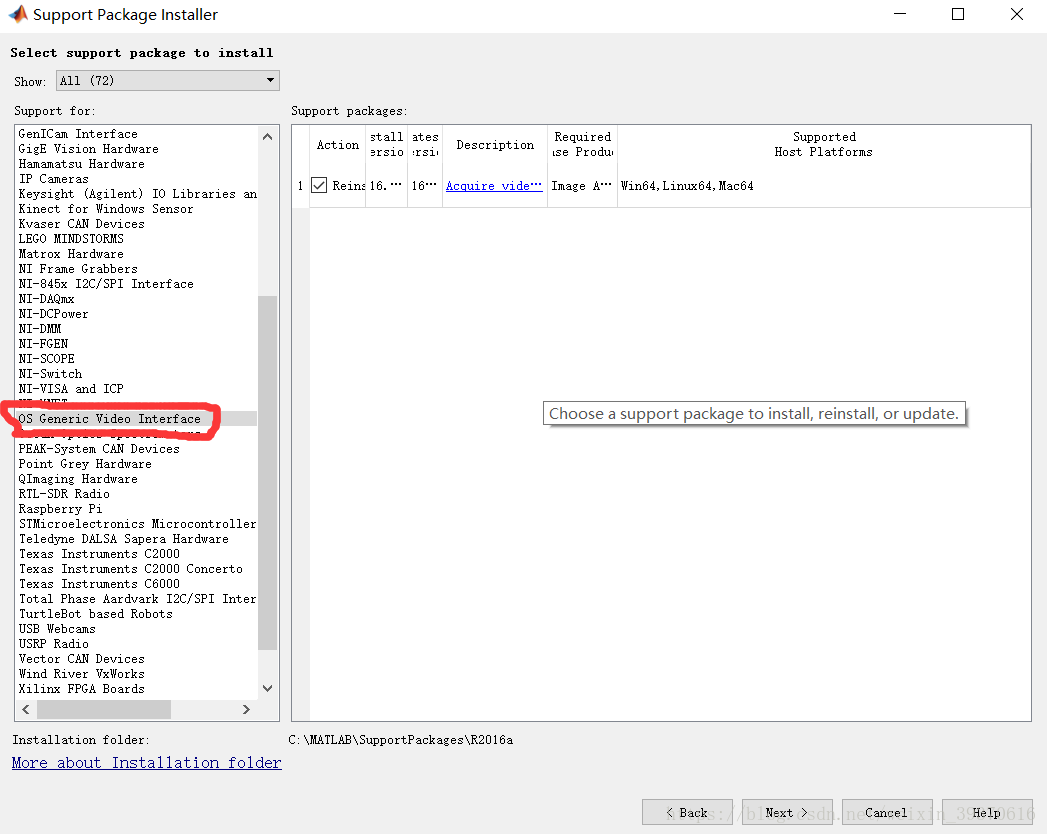Close the Support Package Installer window
The width and height of the screenshot is (1047, 834).
click(x=1016, y=14)
